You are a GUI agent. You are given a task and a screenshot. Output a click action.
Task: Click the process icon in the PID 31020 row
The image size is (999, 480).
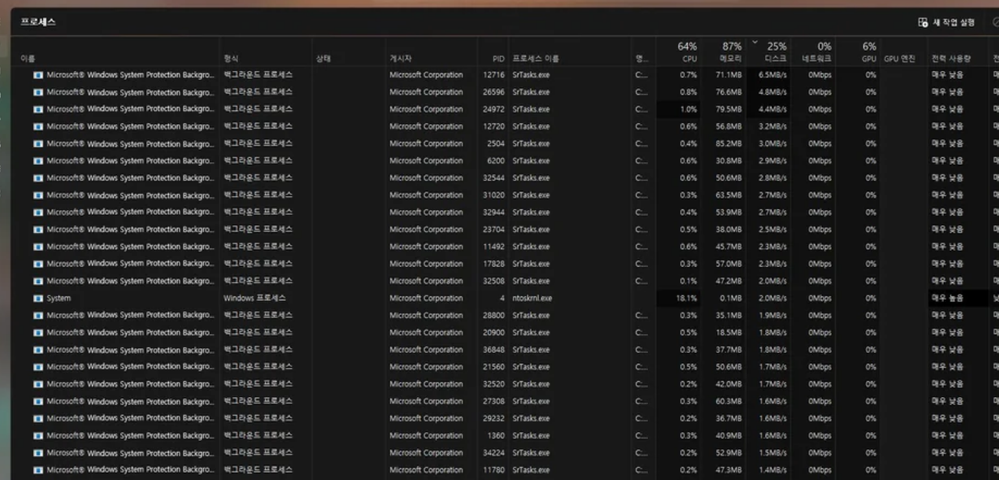38,196
